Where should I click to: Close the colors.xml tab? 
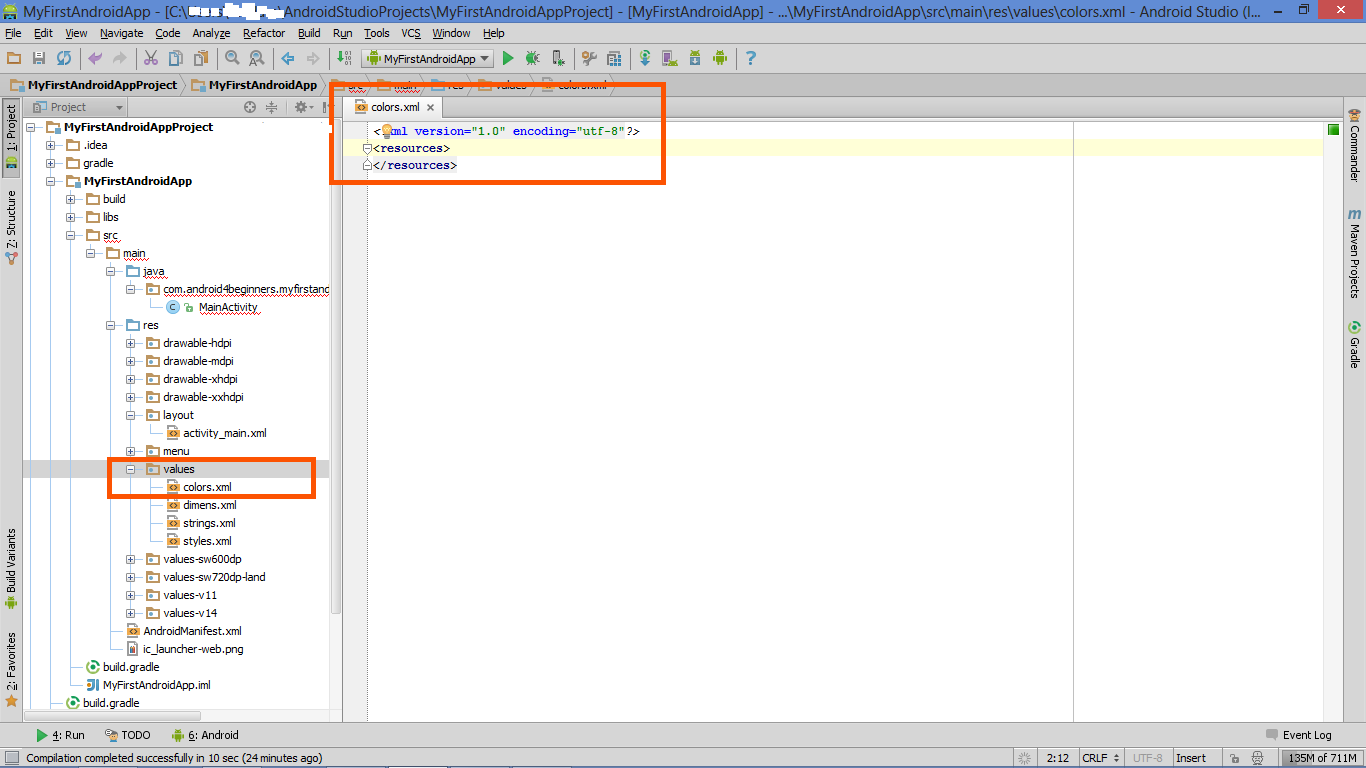[431, 107]
